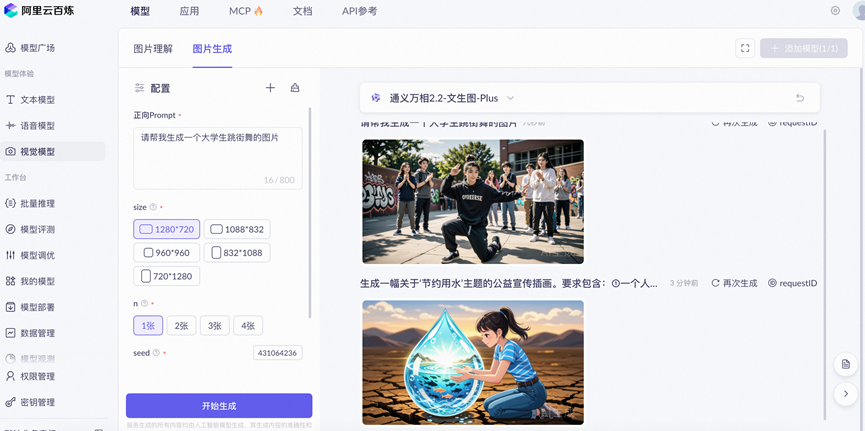
Task: Select 视觉模型 in the sidebar
Action: 52,152
